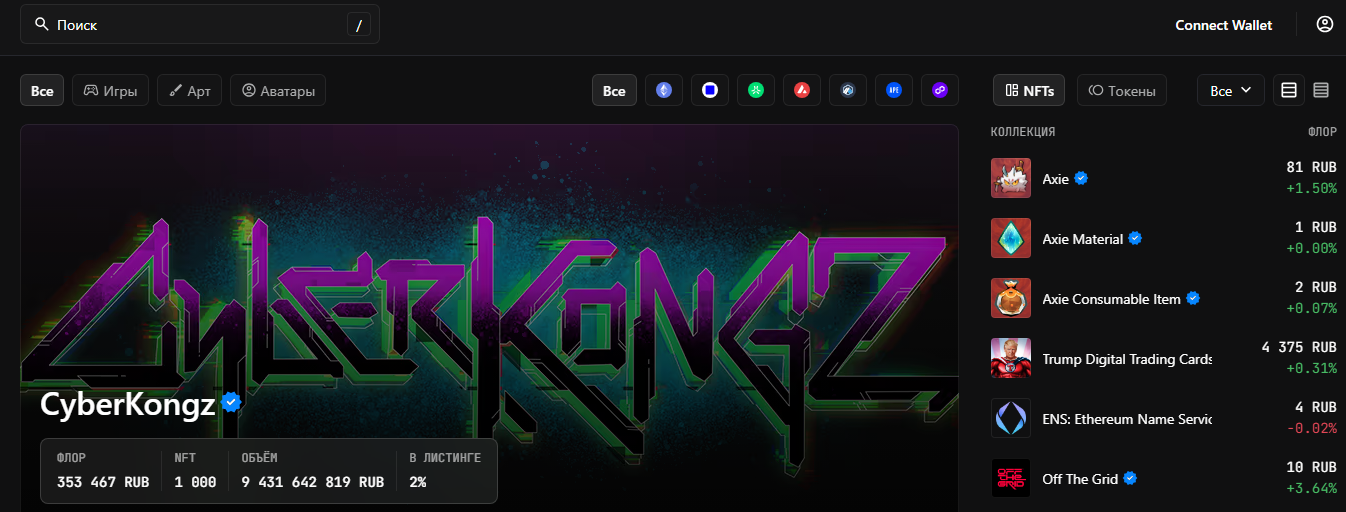Click the КОЛЛЕКЦИЯ column header
The height and width of the screenshot is (512, 1346).
(1023, 132)
